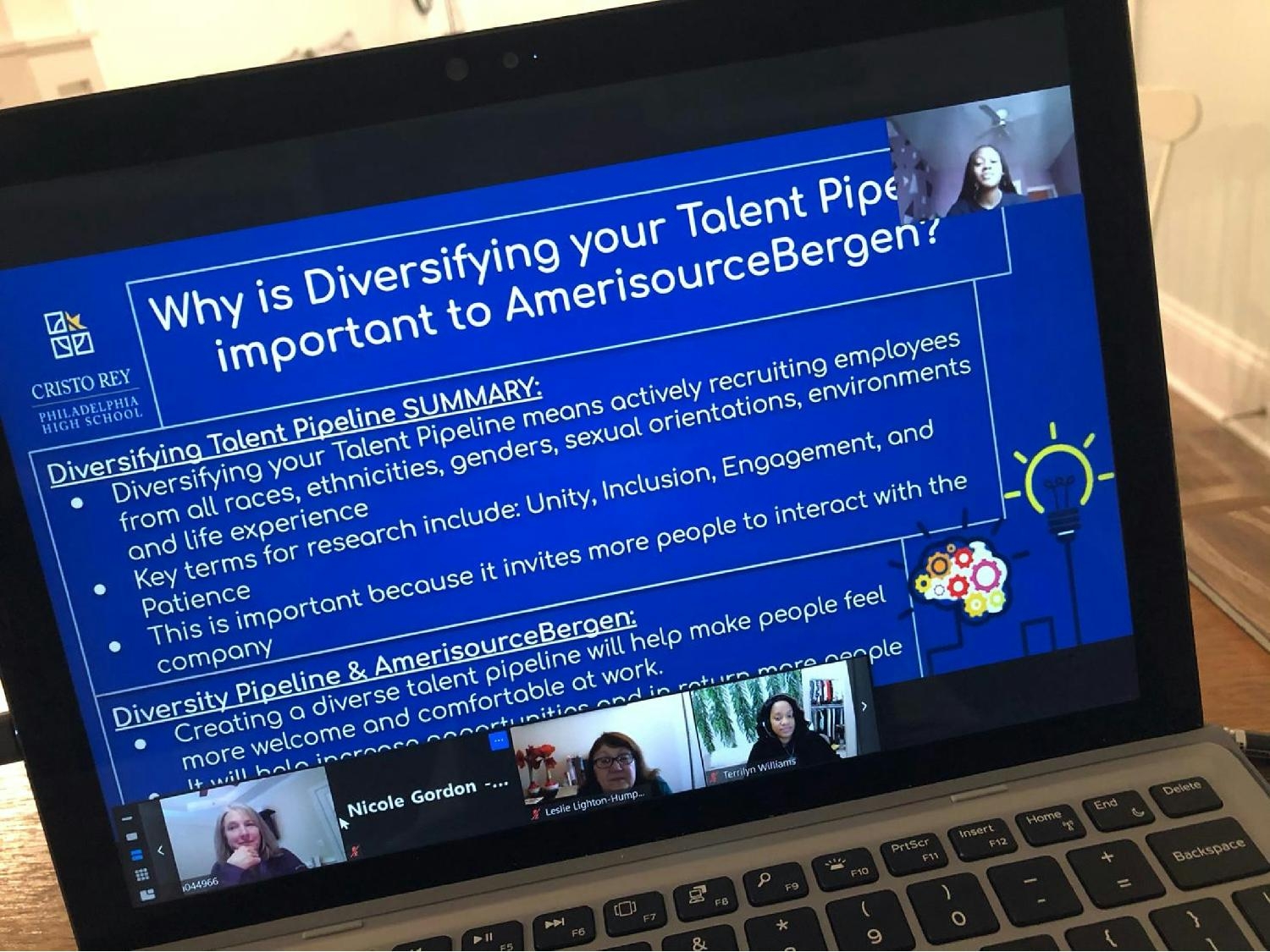Select the Terrilyn Williams video tile
Viewport: 1270px width, 952px height.
(776, 723)
